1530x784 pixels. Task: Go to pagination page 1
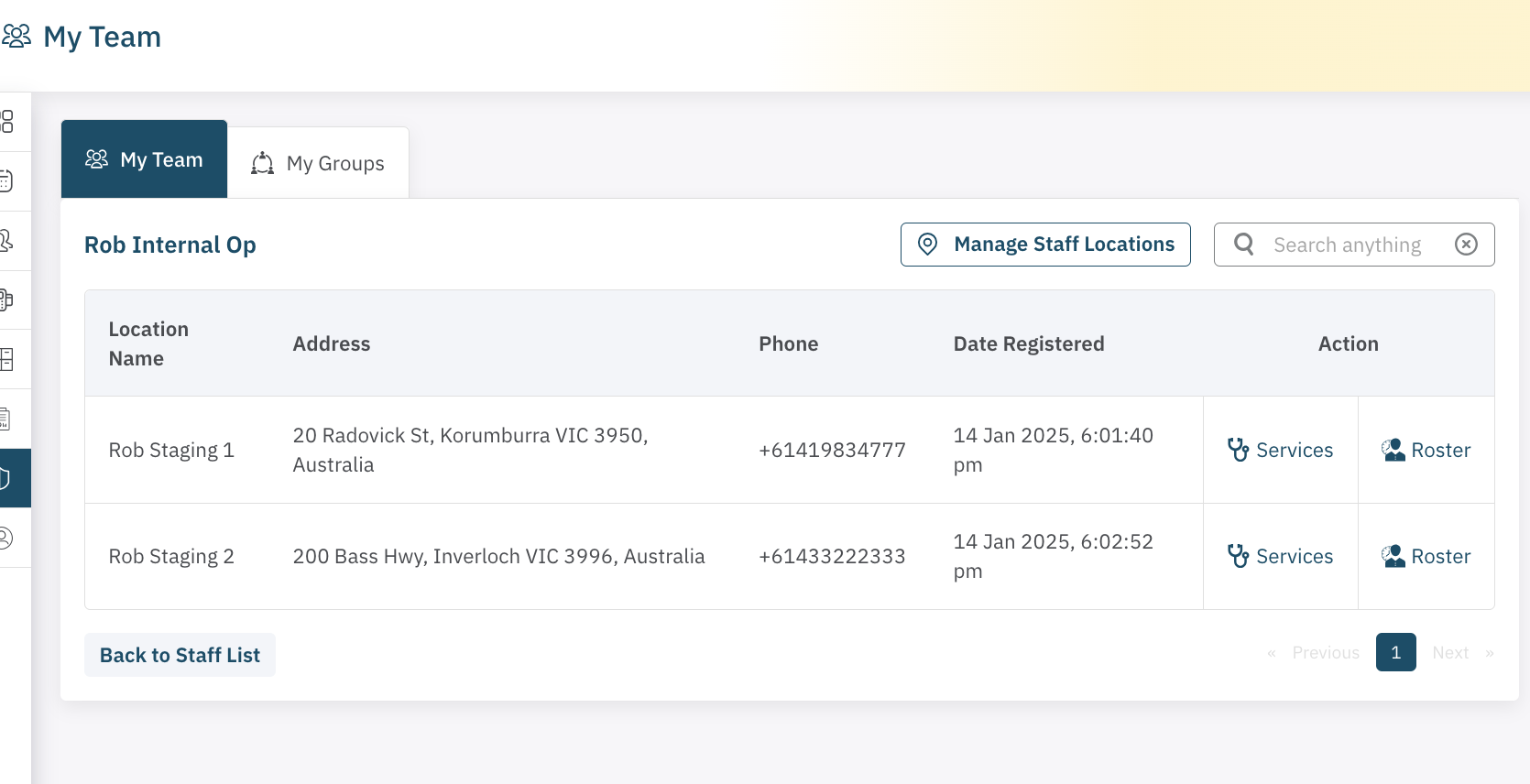(1395, 652)
